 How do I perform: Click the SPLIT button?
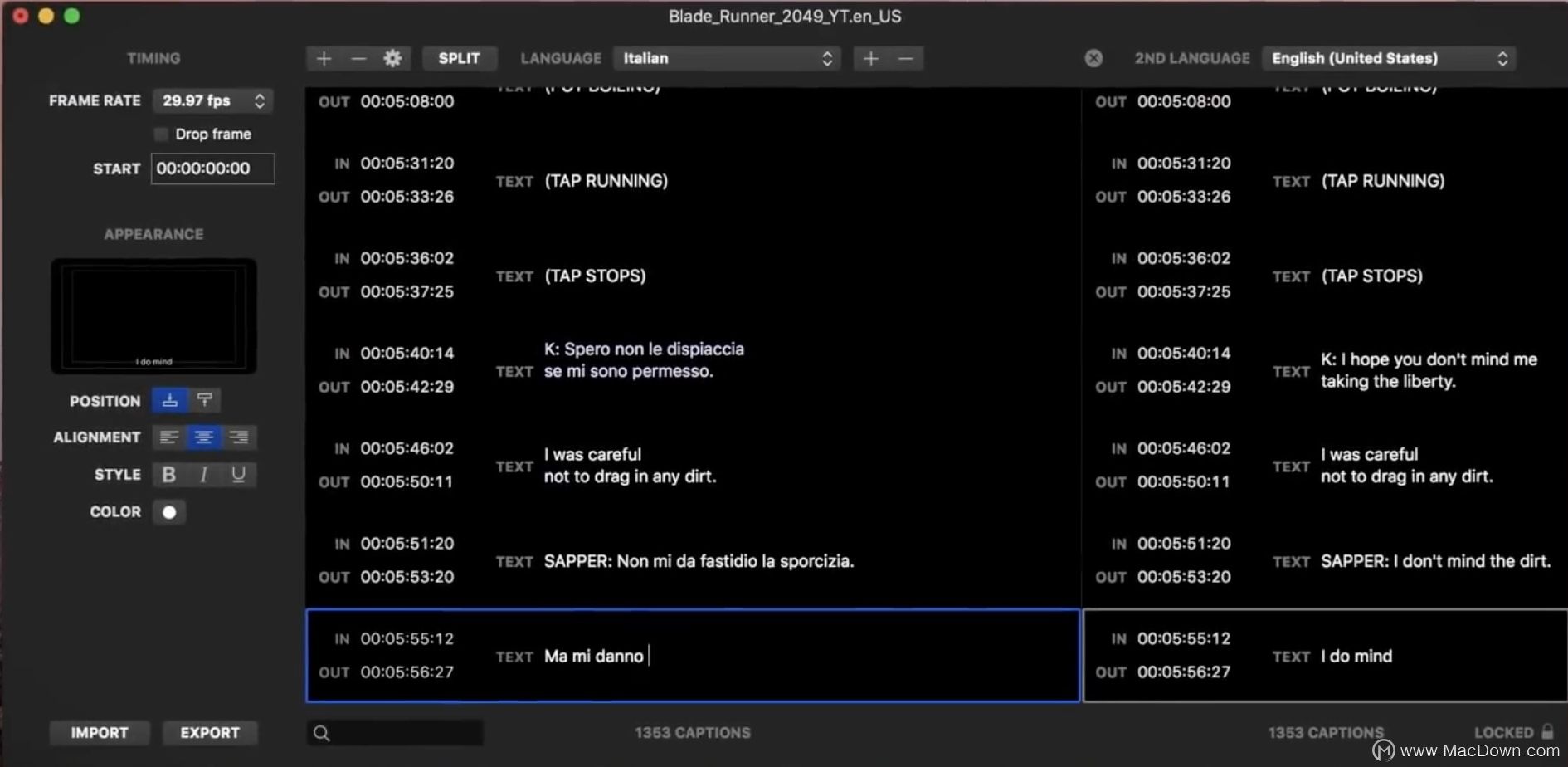(459, 58)
